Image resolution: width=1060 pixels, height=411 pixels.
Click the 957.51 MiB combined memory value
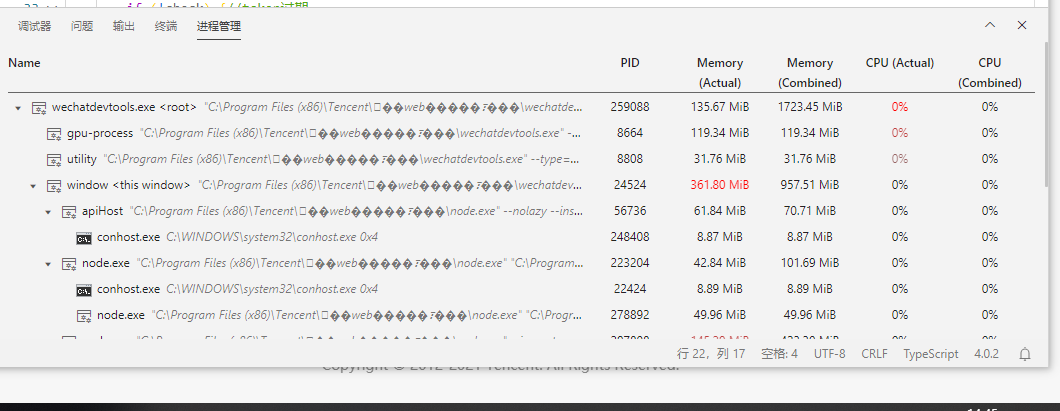pos(810,185)
